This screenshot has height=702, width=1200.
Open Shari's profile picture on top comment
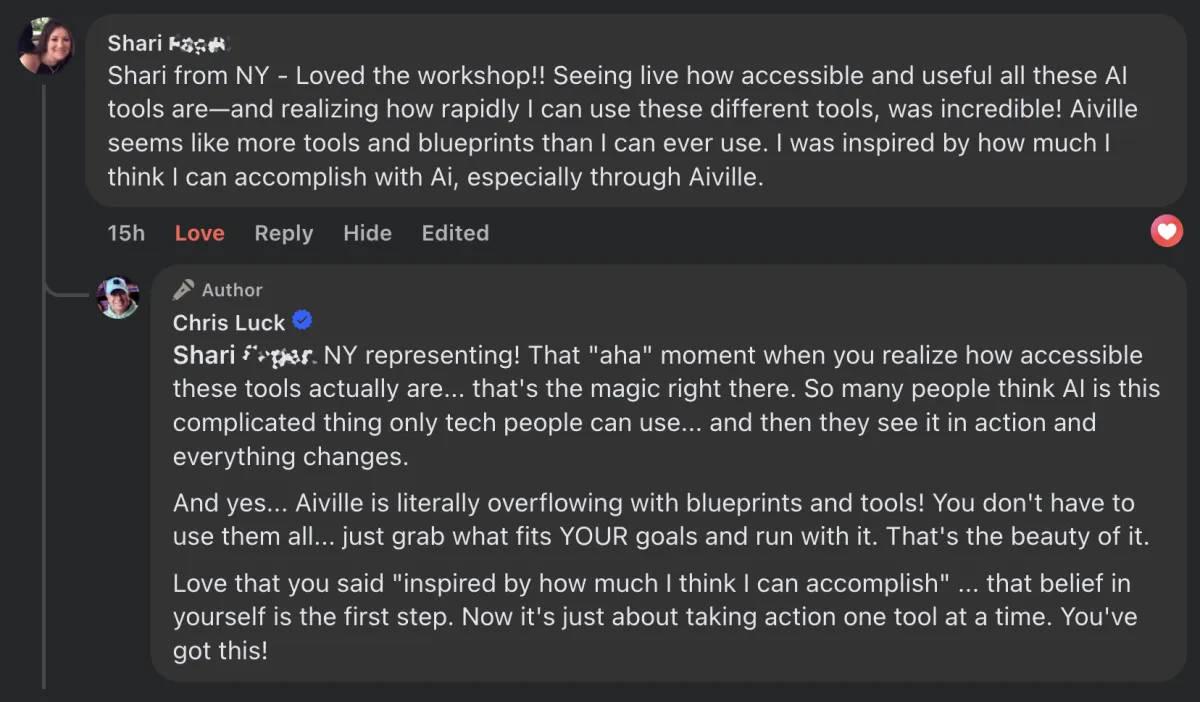click(x=46, y=46)
